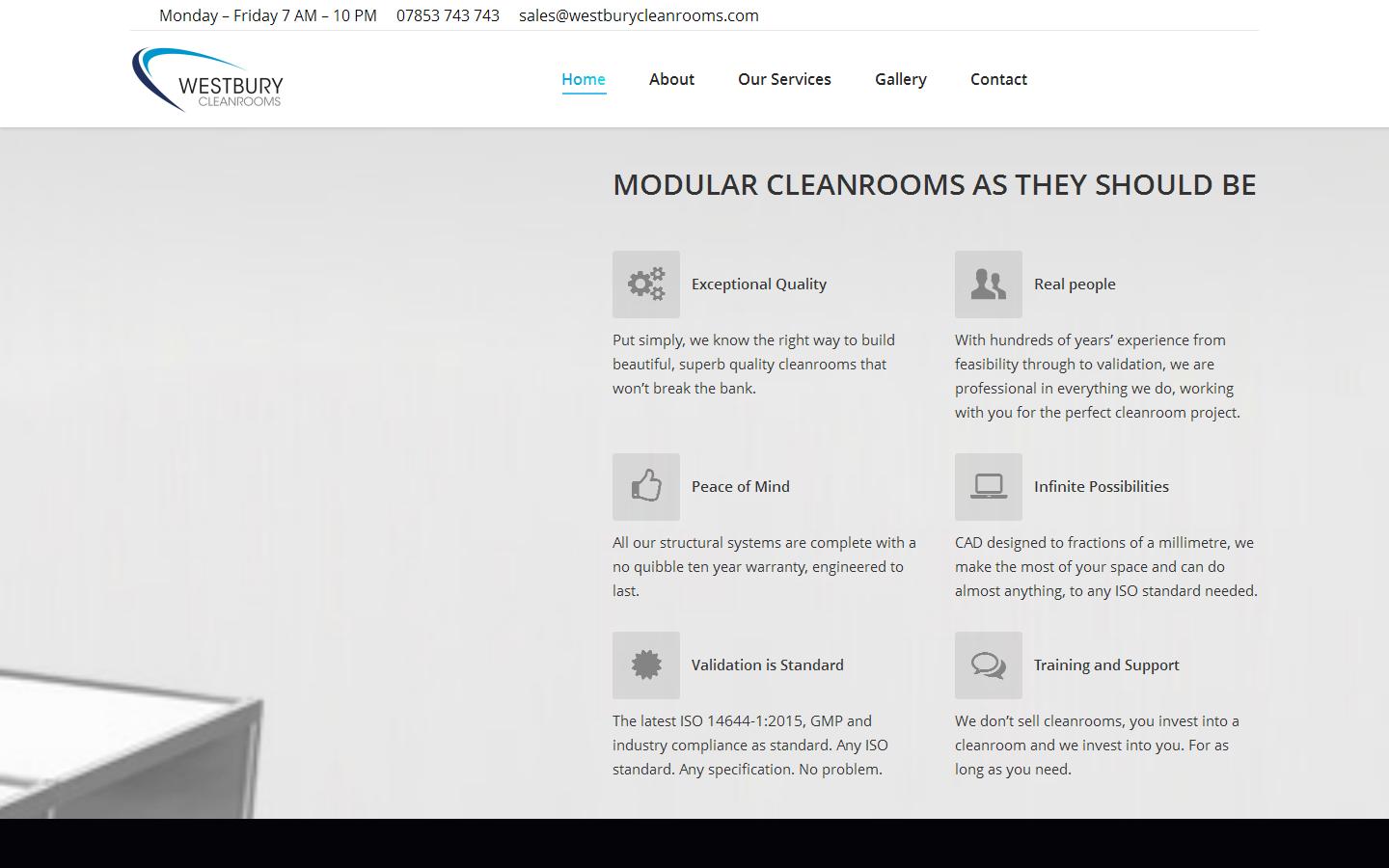Click the speech bubble icon for Training and Support

(x=988, y=665)
